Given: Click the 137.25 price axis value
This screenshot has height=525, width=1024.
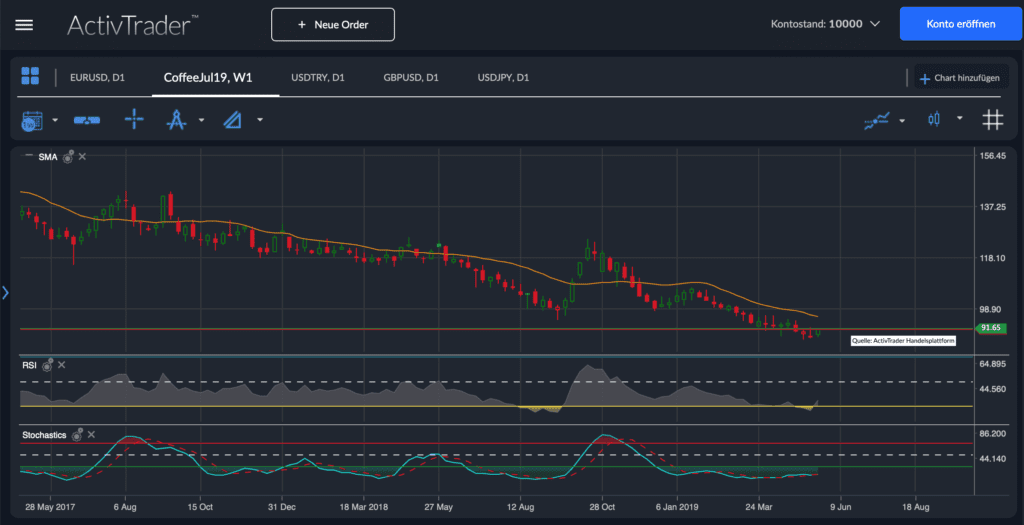Looking at the screenshot, I should 993,207.
